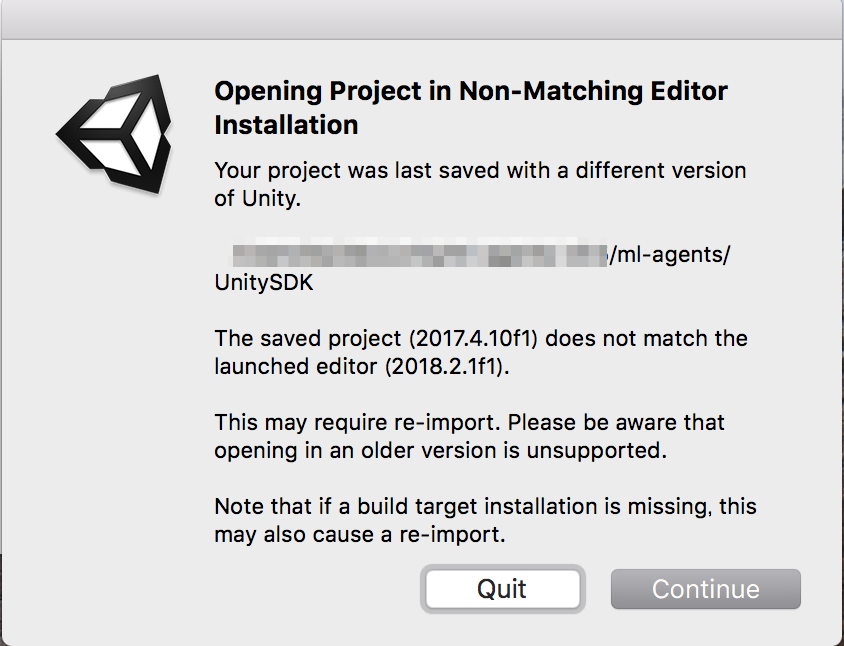Click the dialog's top title bar

422,18
